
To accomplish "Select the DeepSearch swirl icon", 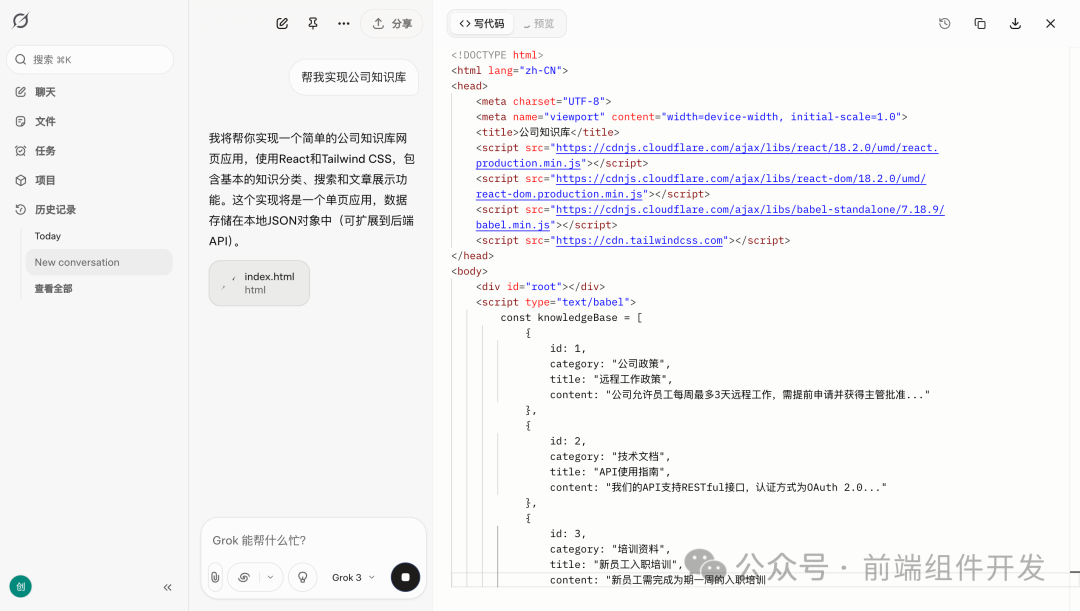I will click(243, 577).
